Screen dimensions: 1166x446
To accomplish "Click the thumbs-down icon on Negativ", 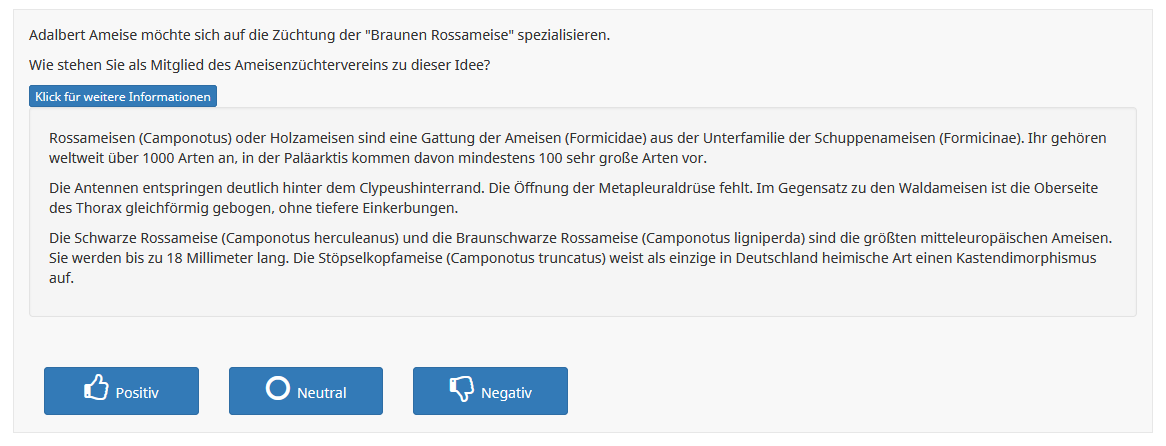I will (462, 390).
